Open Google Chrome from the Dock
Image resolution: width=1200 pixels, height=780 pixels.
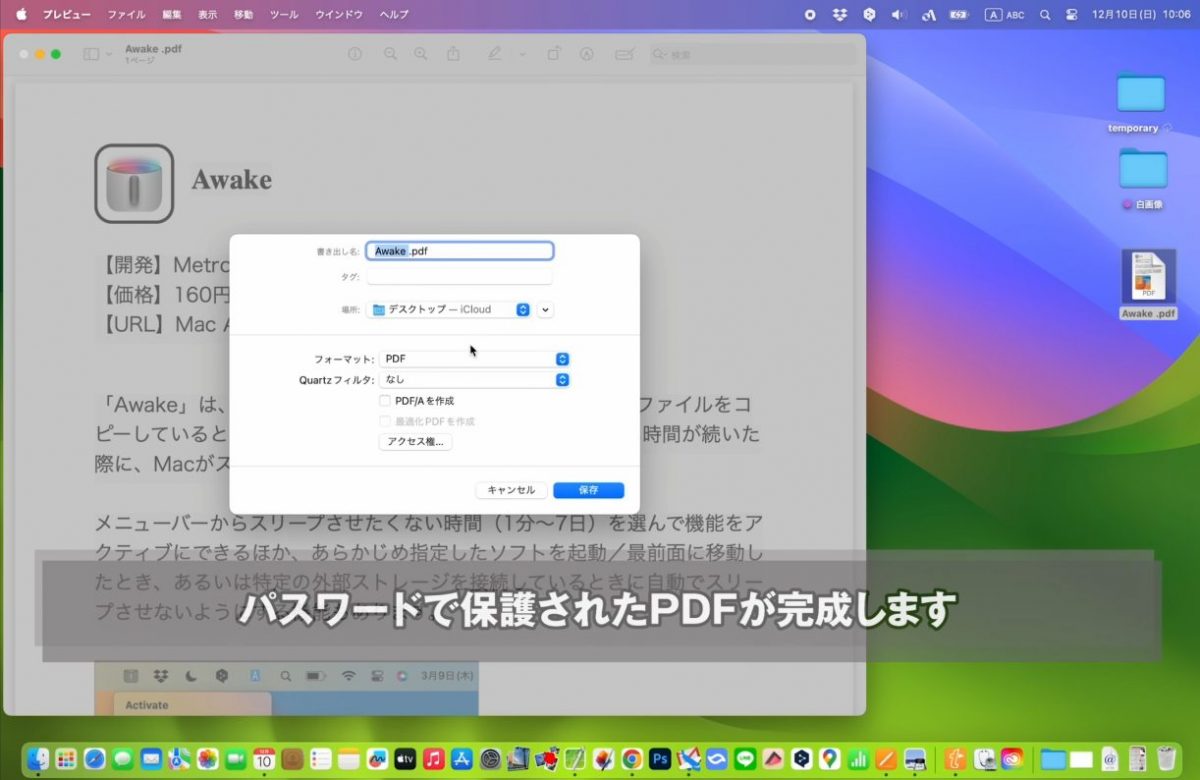(631, 758)
